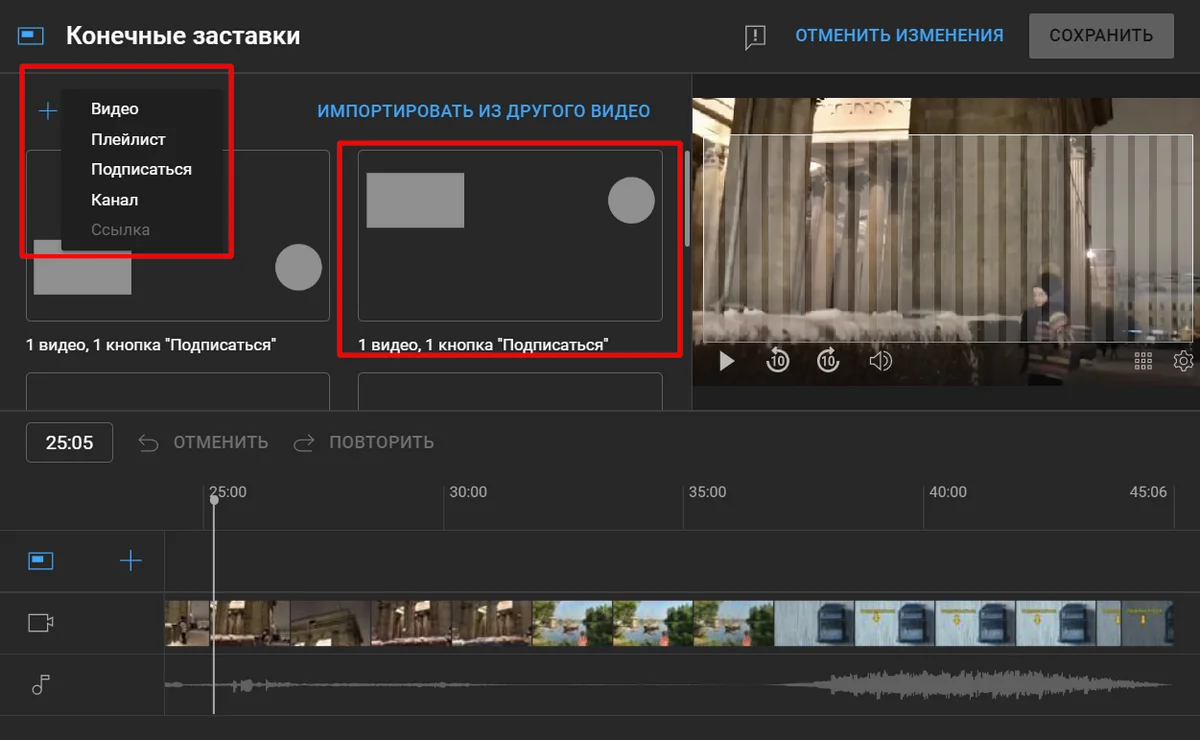Choose "Плейлист" in the dropdown menu
This screenshot has width=1200, height=740.
click(128, 139)
